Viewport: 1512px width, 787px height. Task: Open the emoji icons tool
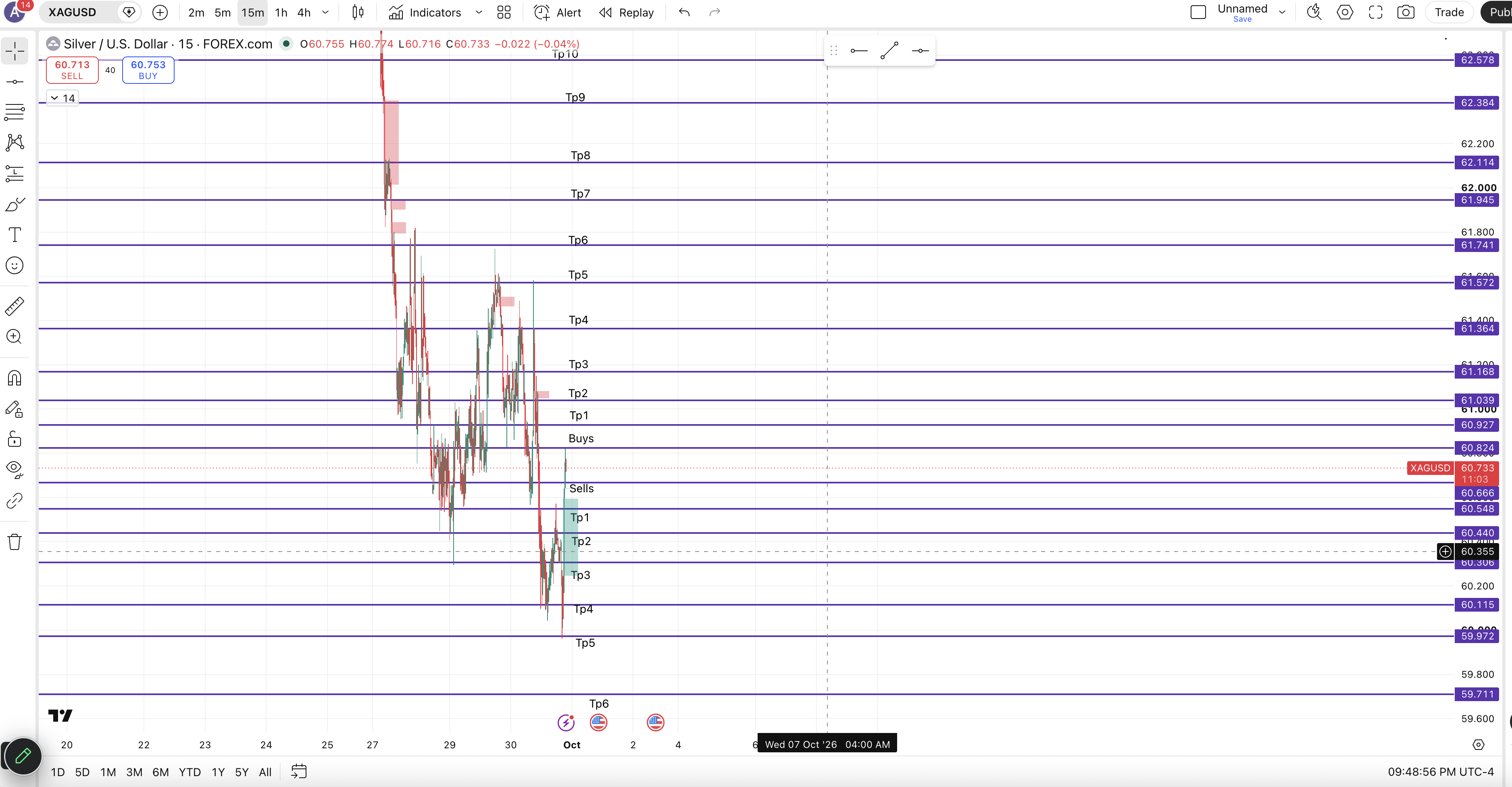click(x=15, y=265)
